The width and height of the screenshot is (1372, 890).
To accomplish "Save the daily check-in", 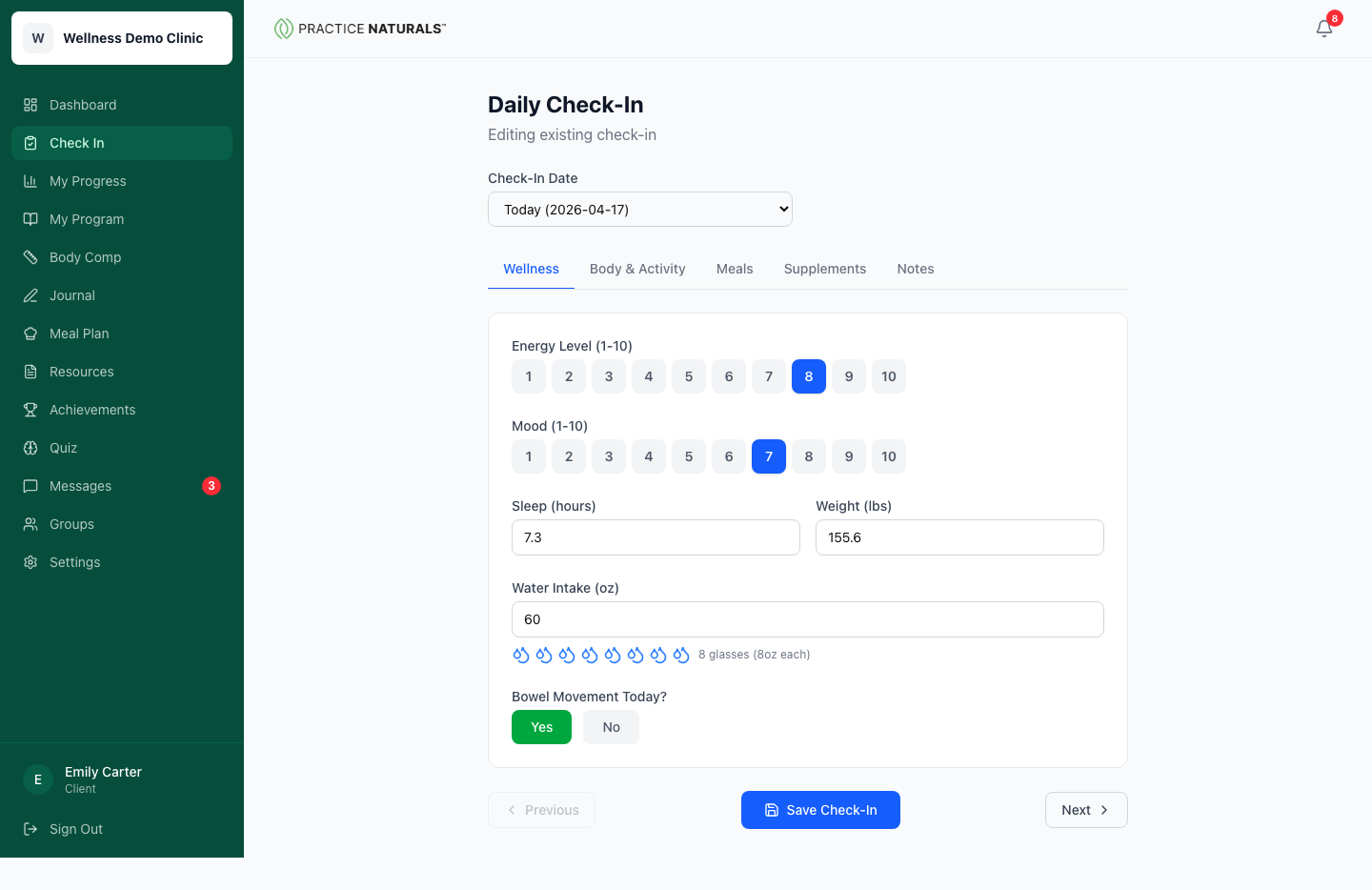I will (x=820, y=809).
